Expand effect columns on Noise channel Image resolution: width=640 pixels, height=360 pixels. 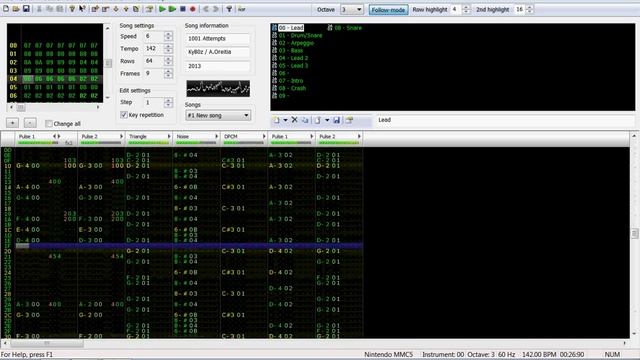point(217,136)
